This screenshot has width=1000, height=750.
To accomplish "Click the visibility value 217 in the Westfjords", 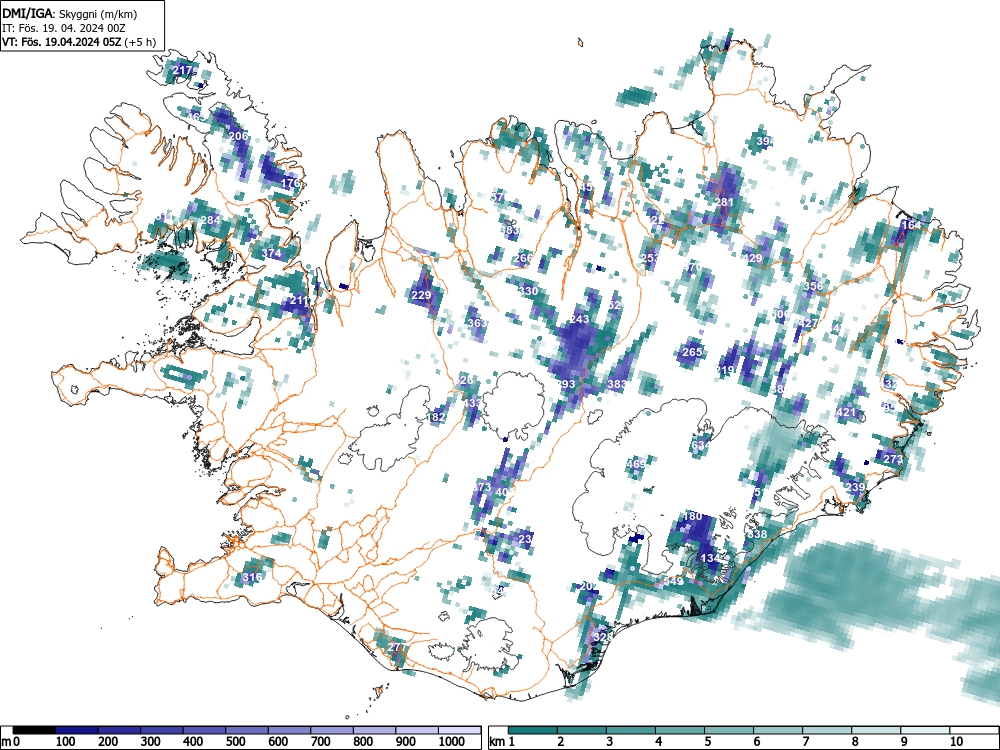I will click(183, 70).
